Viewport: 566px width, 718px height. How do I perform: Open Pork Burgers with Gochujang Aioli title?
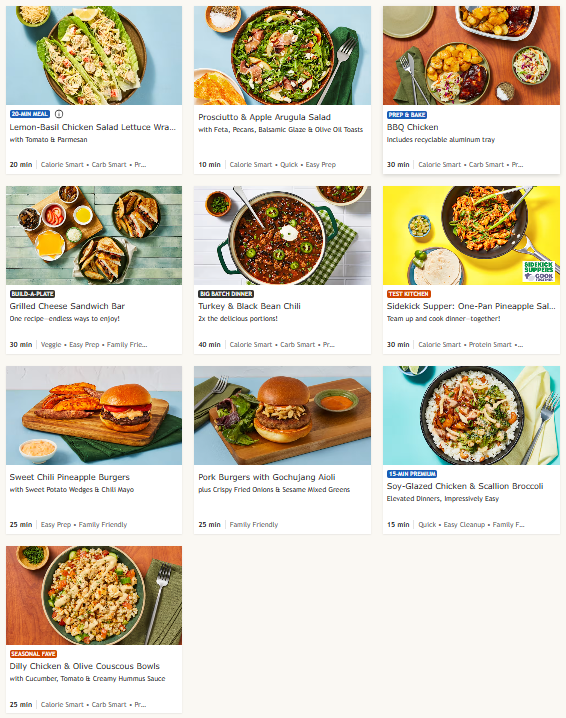pyautogui.click(x=267, y=477)
